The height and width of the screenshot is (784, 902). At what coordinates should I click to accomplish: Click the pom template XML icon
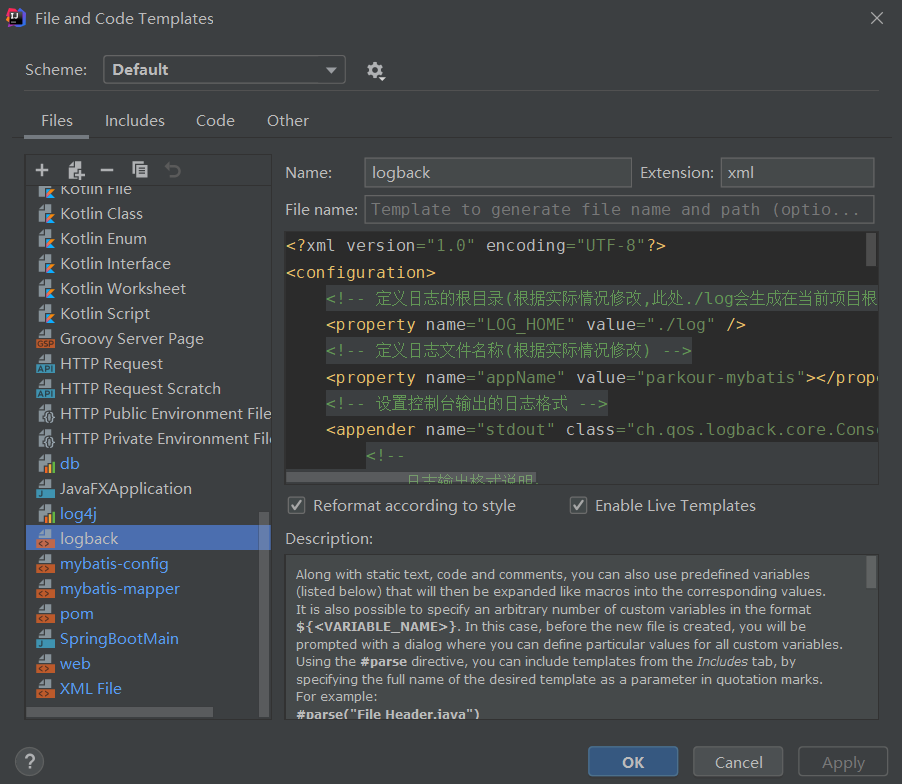45,614
